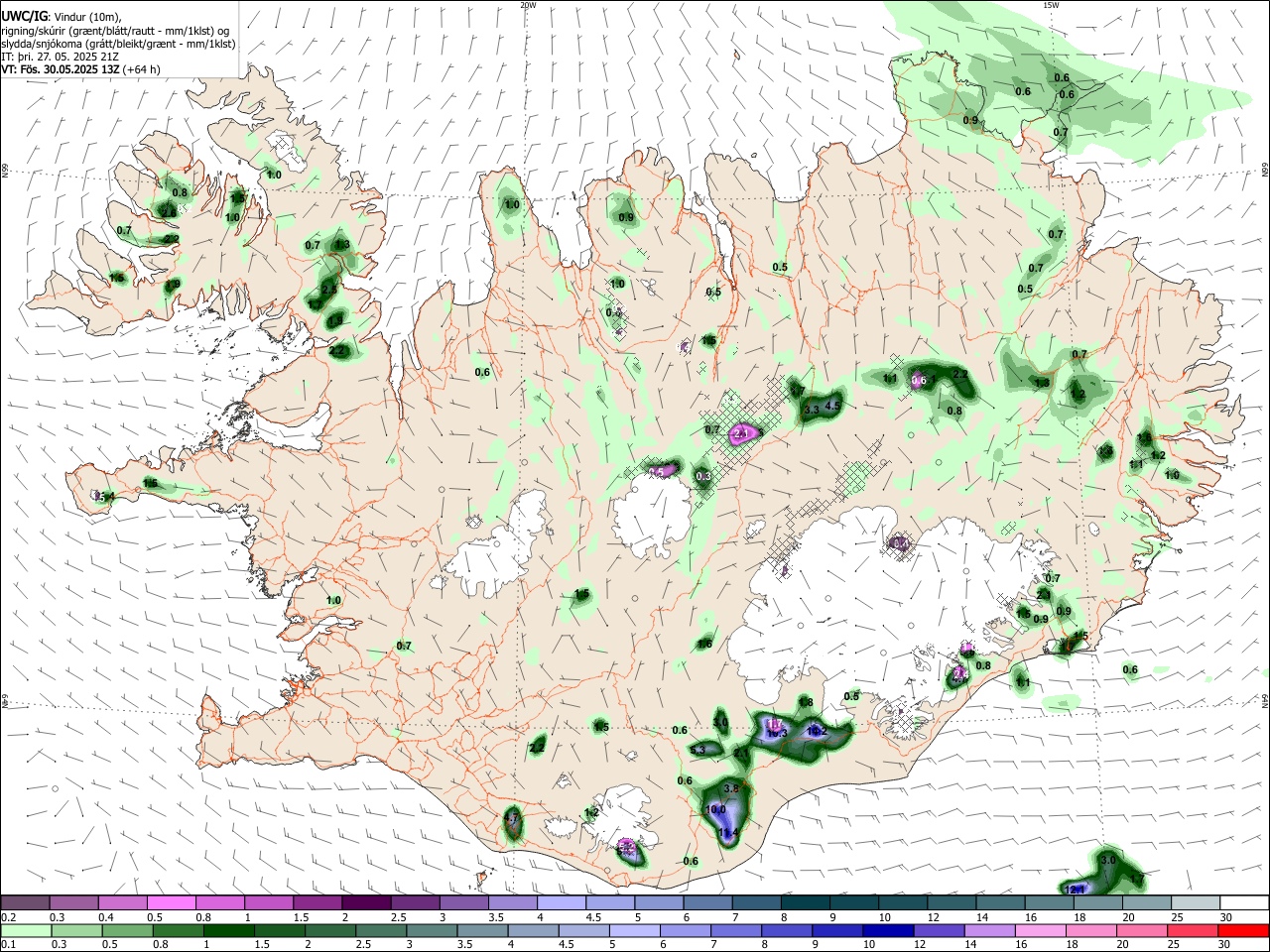Click the bold UWC/IG title in header

click(24, 16)
